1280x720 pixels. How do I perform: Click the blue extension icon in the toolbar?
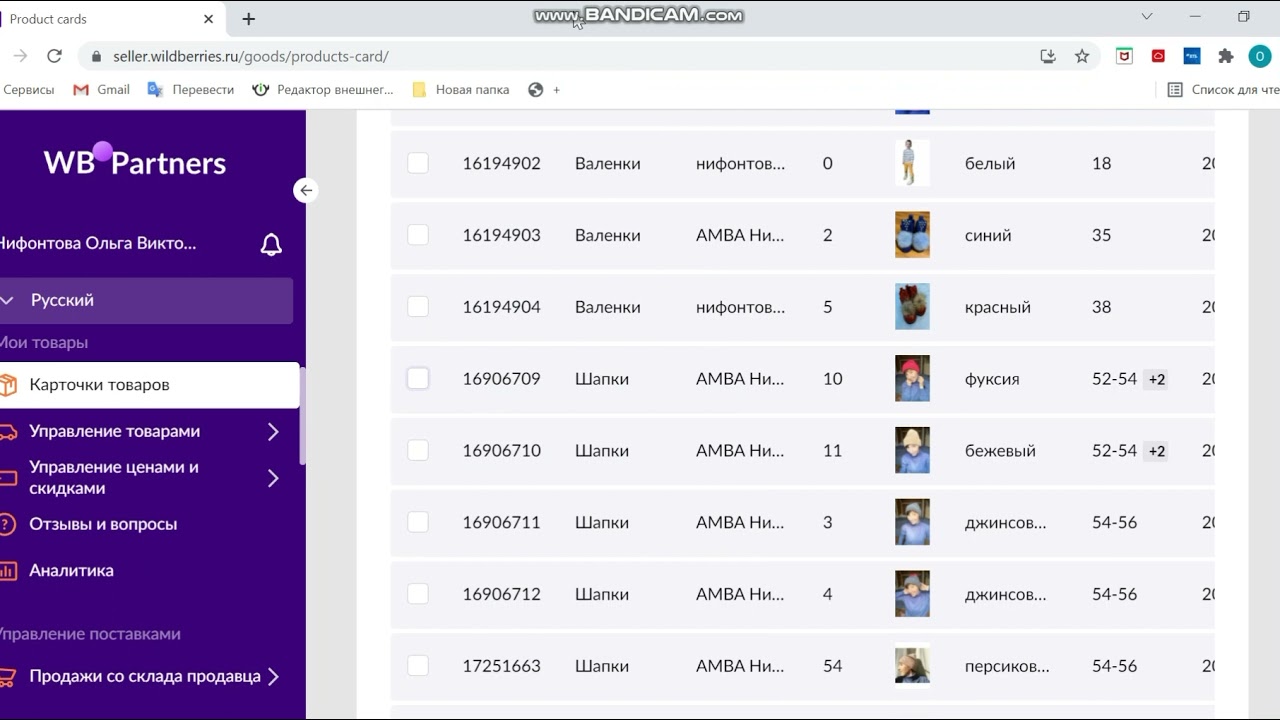point(1191,56)
